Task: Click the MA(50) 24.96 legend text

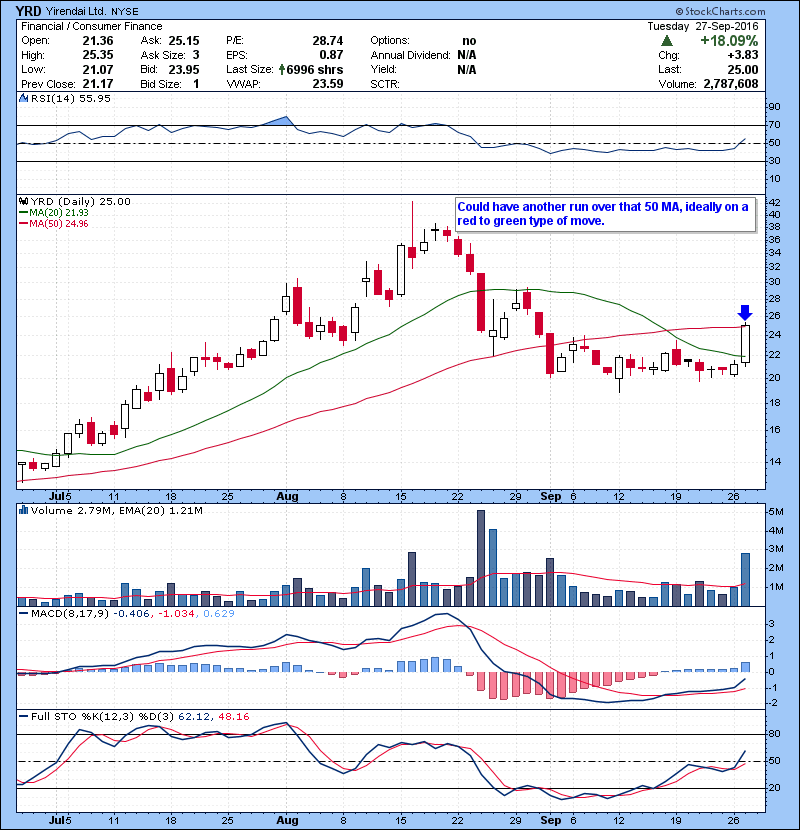Action: pyautogui.click(x=59, y=223)
